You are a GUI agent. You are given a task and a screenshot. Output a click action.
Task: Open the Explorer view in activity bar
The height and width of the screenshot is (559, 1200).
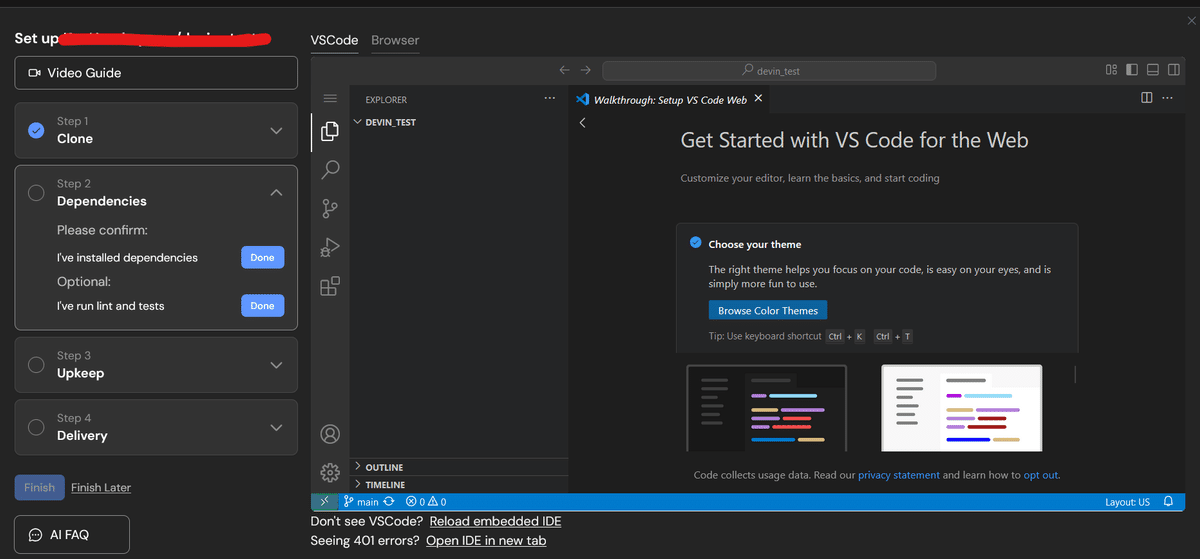[329, 131]
